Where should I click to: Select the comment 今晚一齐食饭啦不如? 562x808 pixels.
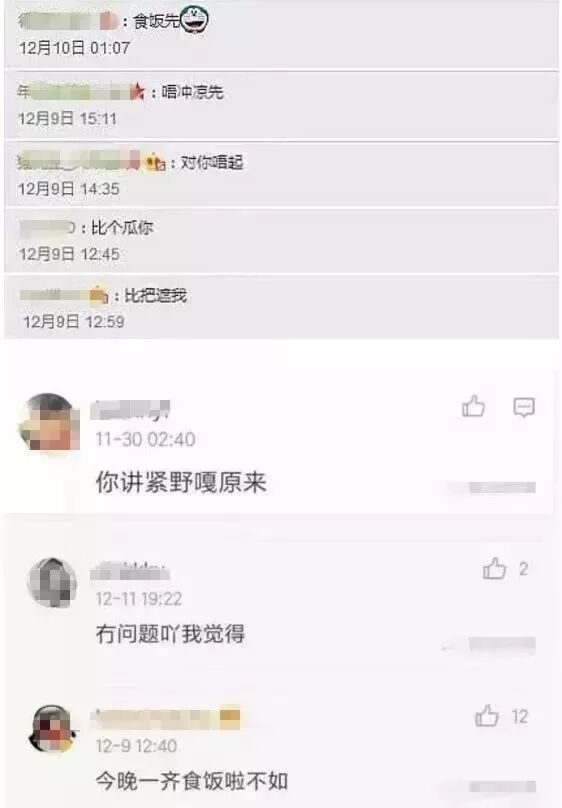coord(192,781)
